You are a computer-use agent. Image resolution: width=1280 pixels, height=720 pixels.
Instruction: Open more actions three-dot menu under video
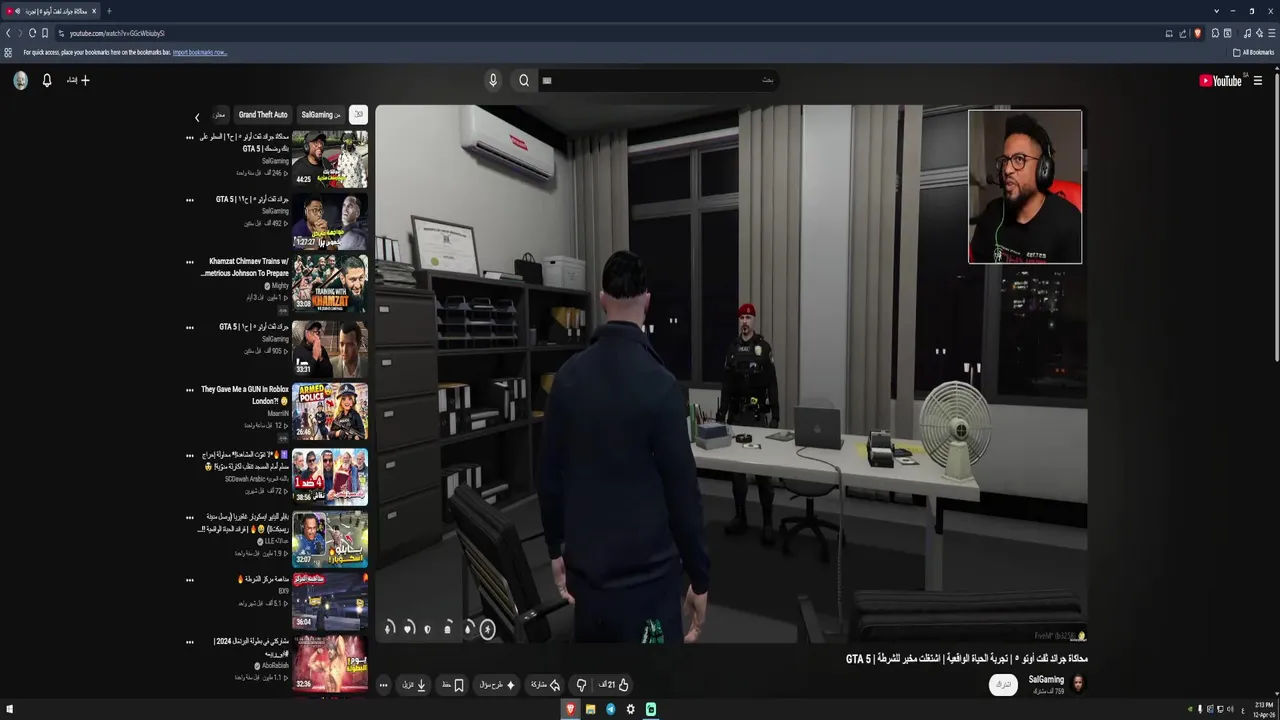(383, 685)
